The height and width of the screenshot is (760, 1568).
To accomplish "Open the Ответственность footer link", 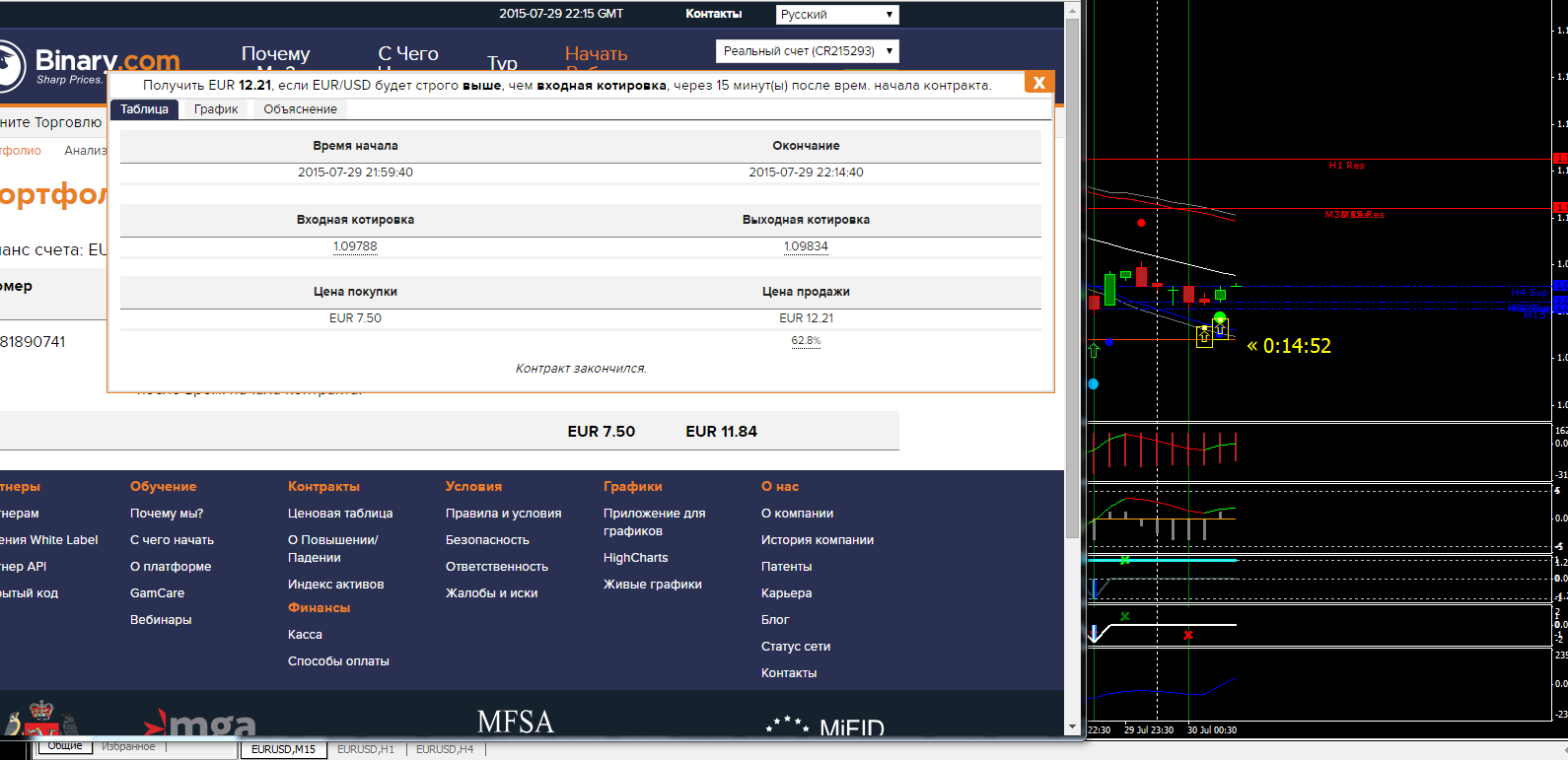I will (497, 567).
